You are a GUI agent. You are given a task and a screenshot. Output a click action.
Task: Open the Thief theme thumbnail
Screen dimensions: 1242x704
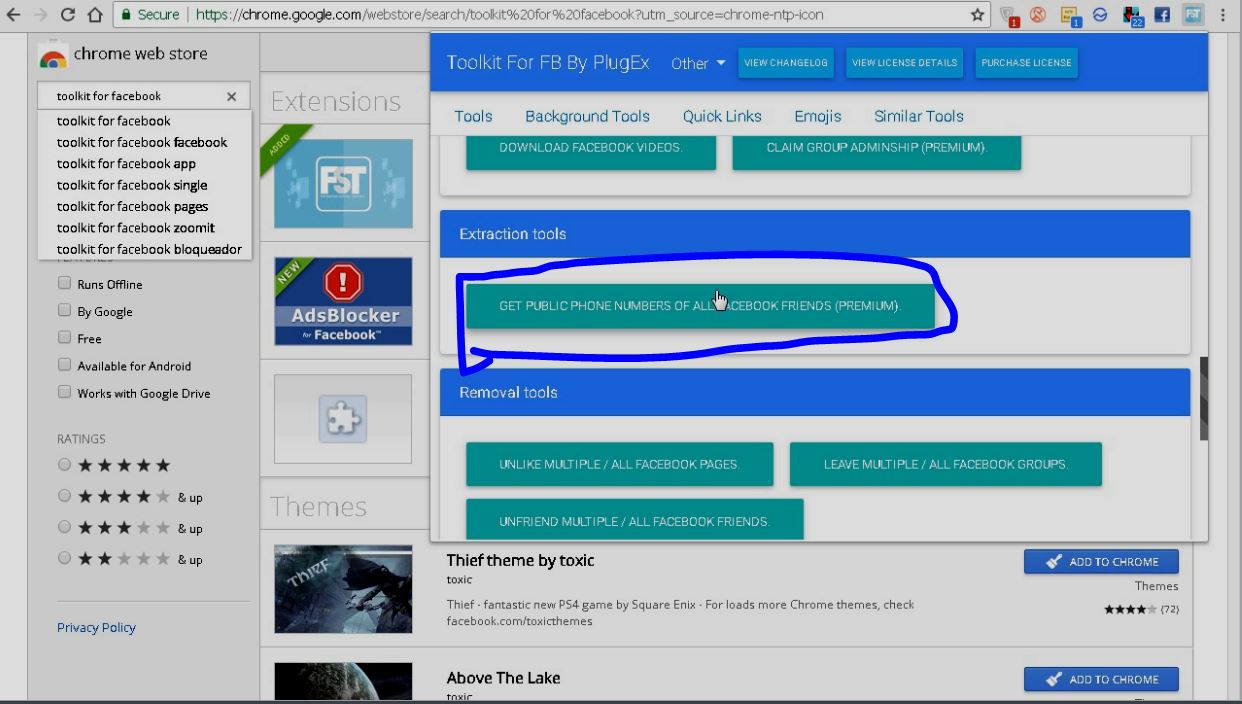(x=343, y=589)
